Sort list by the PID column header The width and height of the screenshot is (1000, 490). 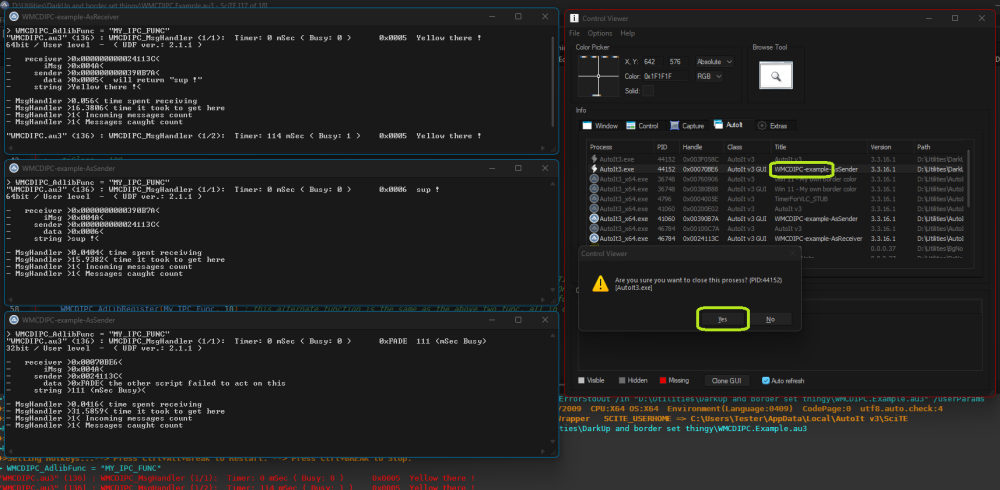pyautogui.click(x=666, y=147)
